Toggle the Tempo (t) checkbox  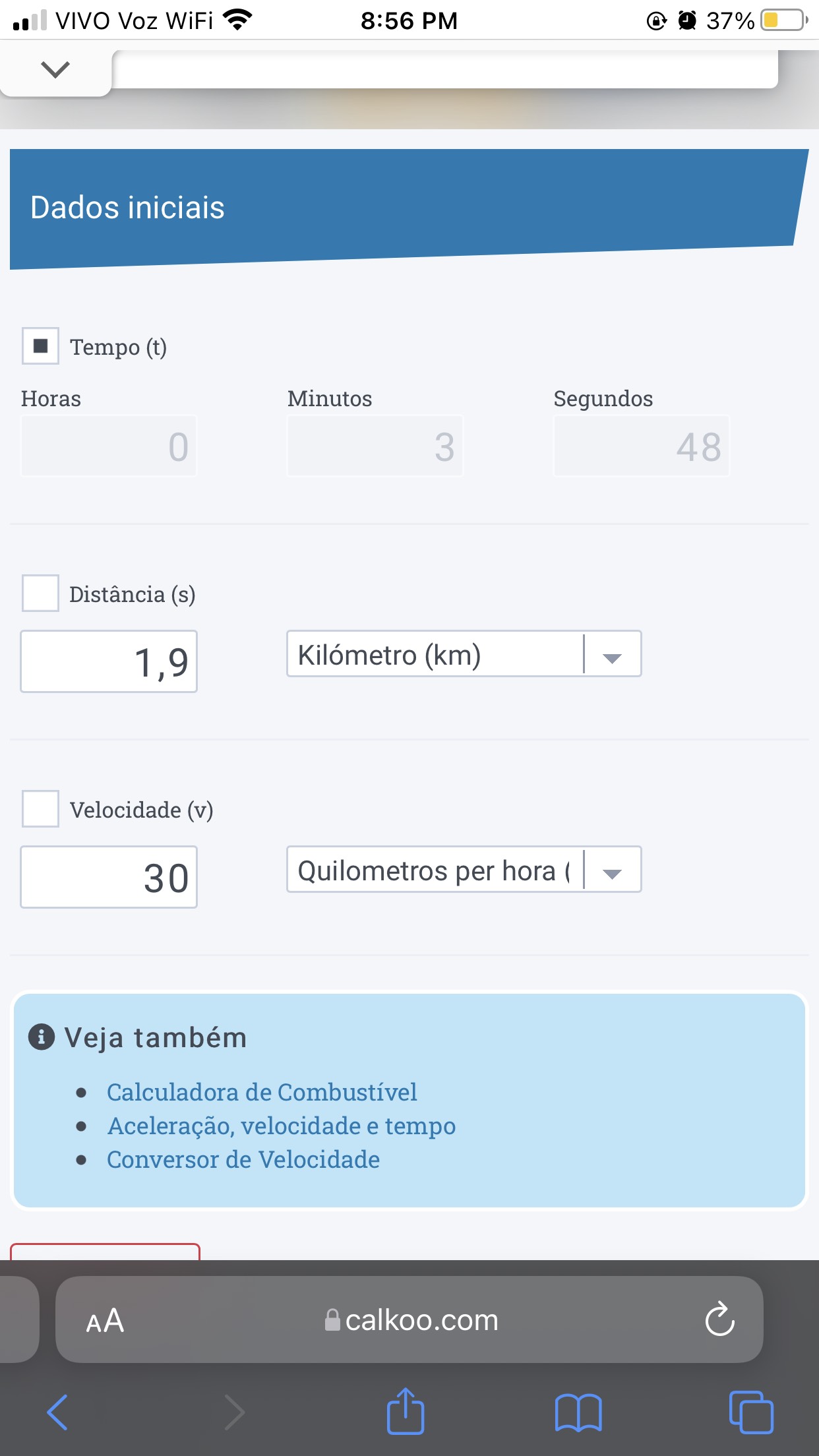click(x=41, y=346)
